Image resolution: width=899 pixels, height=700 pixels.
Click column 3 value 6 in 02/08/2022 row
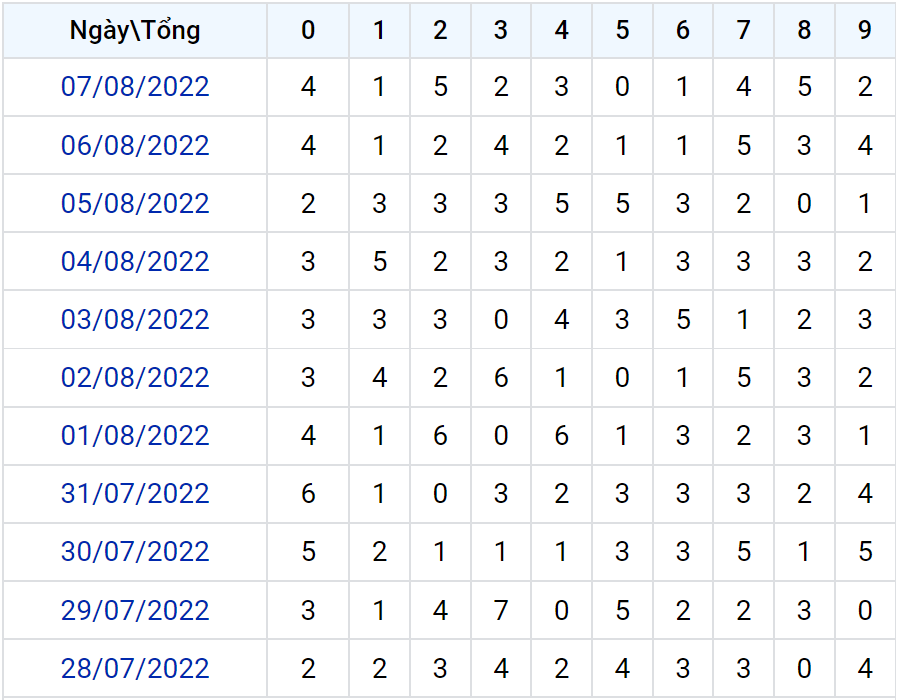[x=501, y=377]
